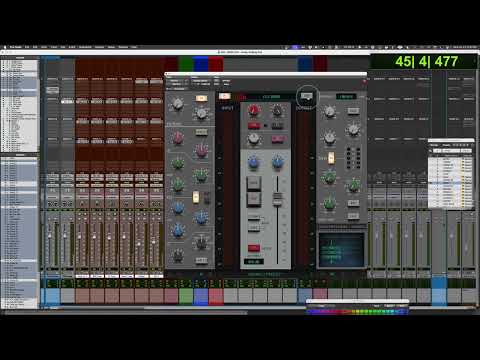
Task: Toggle the lit orange button atop left panel
Action: point(201,98)
